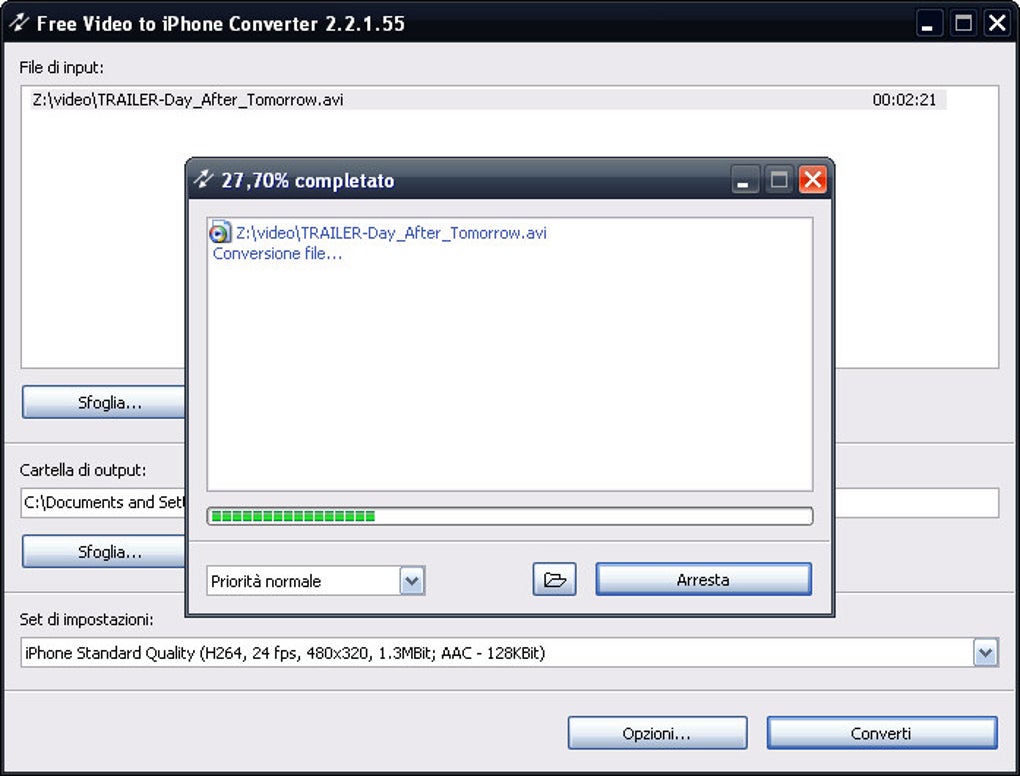Close the Free Video to iPhone Converter window
Screen dimensions: 1020x776
[997, 23]
